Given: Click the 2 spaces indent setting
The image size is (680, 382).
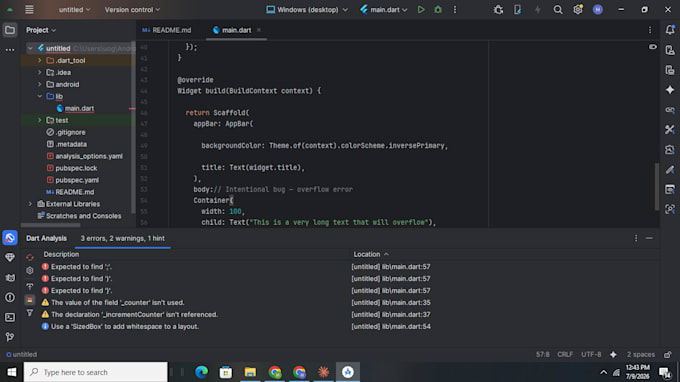Looking at the screenshot, I should (641, 355).
